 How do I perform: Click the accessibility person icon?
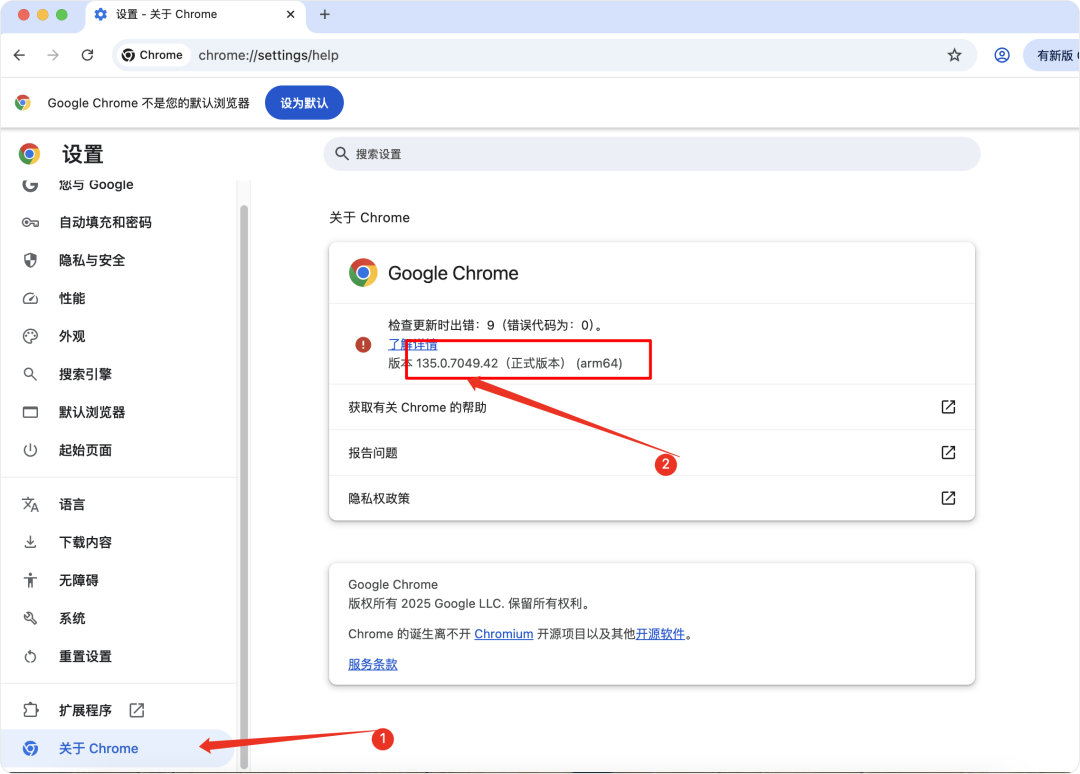click(x=30, y=580)
